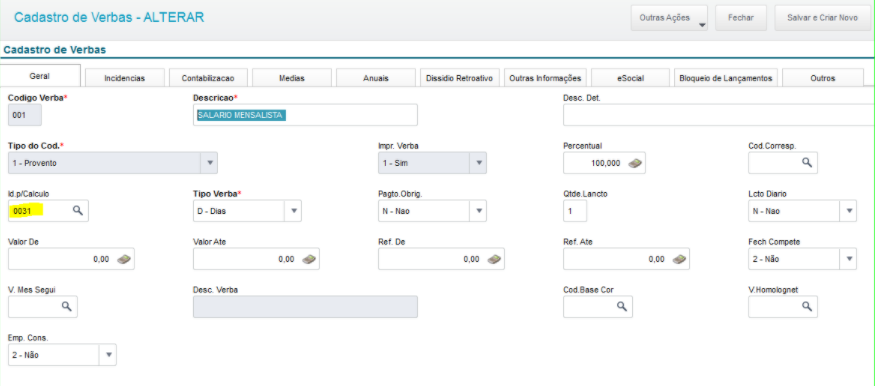Open Outras Ações dropdown menu
The height and width of the screenshot is (386, 875).
tap(669, 18)
